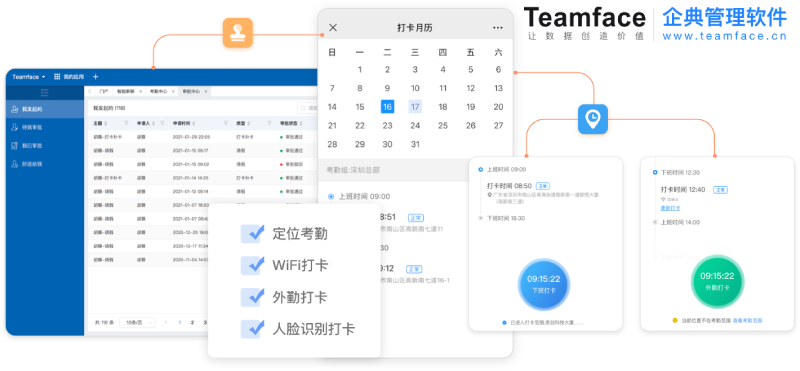Sort by the 主题 column arrows
This screenshot has height=371, width=800.
(106, 123)
